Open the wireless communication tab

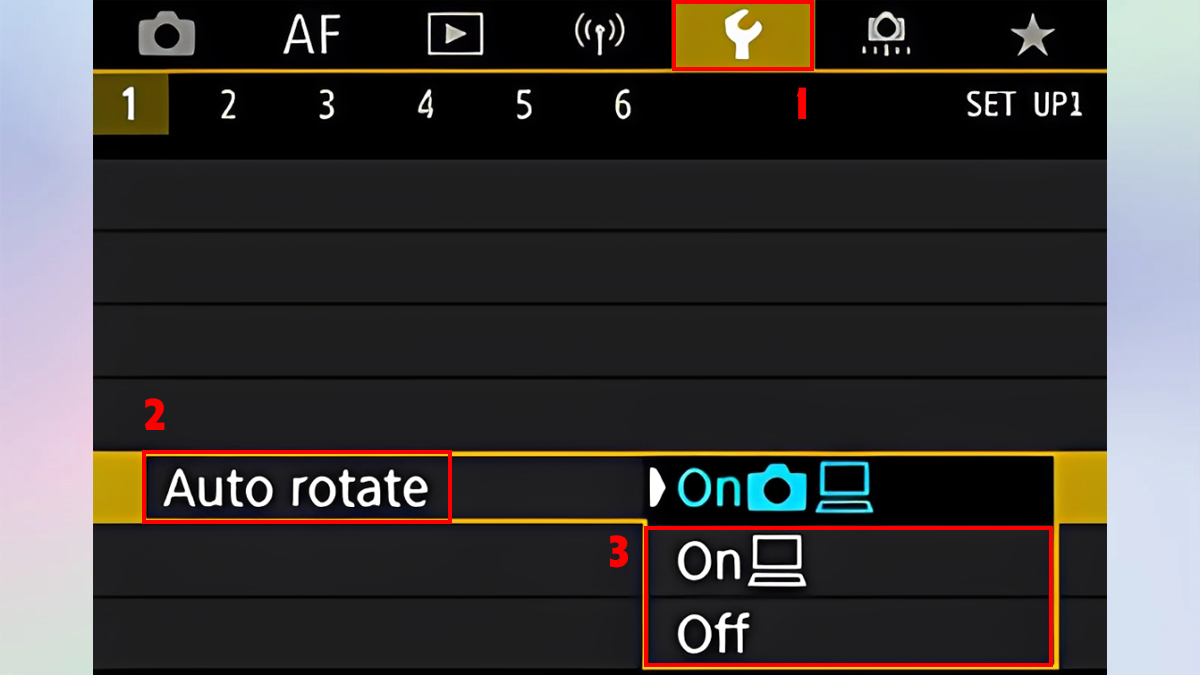pos(600,36)
